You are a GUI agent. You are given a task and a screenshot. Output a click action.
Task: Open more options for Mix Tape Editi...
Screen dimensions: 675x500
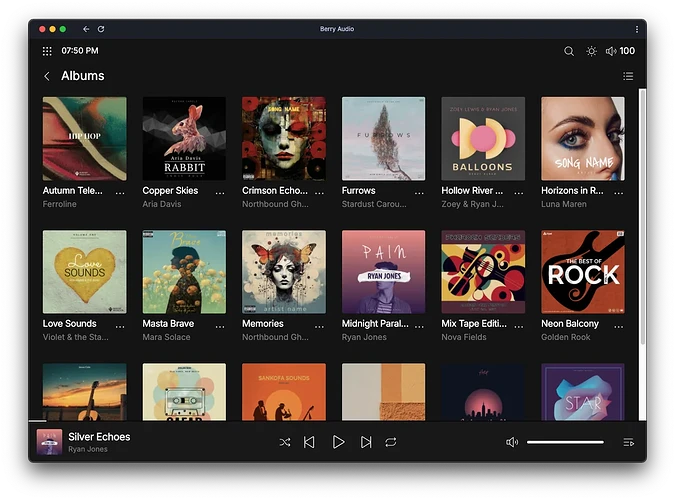519,326
